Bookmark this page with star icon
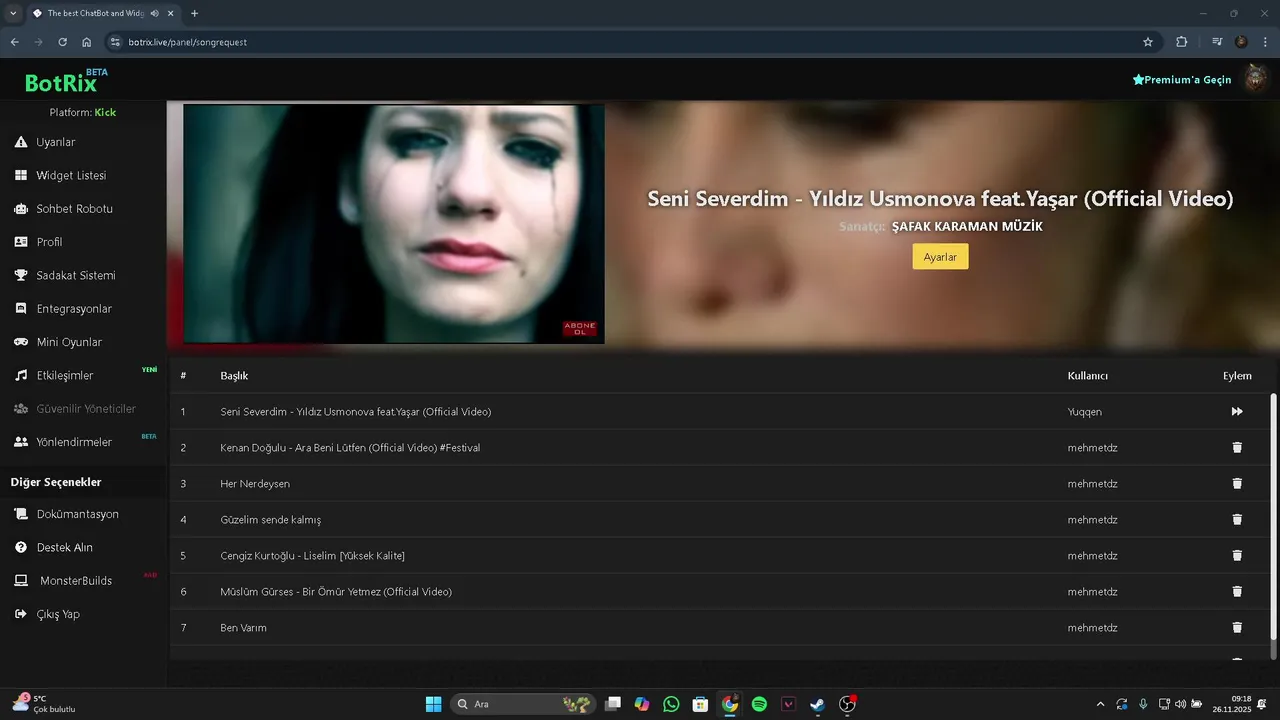The height and width of the screenshot is (720, 1280). 1148,42
